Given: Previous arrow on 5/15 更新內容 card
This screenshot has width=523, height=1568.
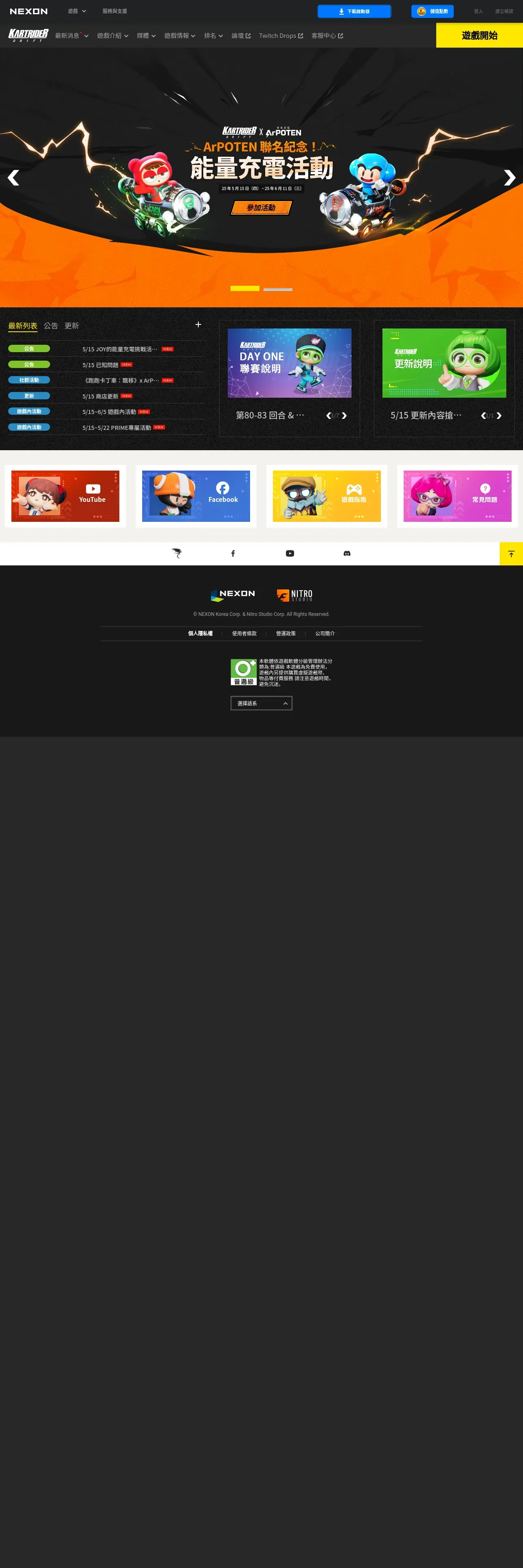Looking at the screenshot, I should click(483, 416).
